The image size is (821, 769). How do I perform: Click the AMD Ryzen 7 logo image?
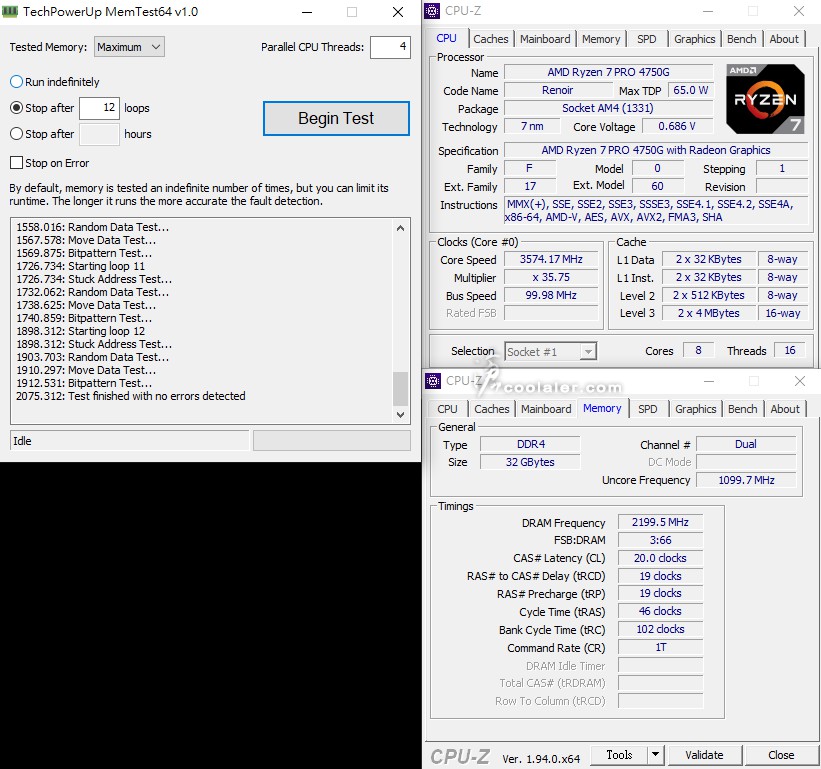(x=765, y=99)
